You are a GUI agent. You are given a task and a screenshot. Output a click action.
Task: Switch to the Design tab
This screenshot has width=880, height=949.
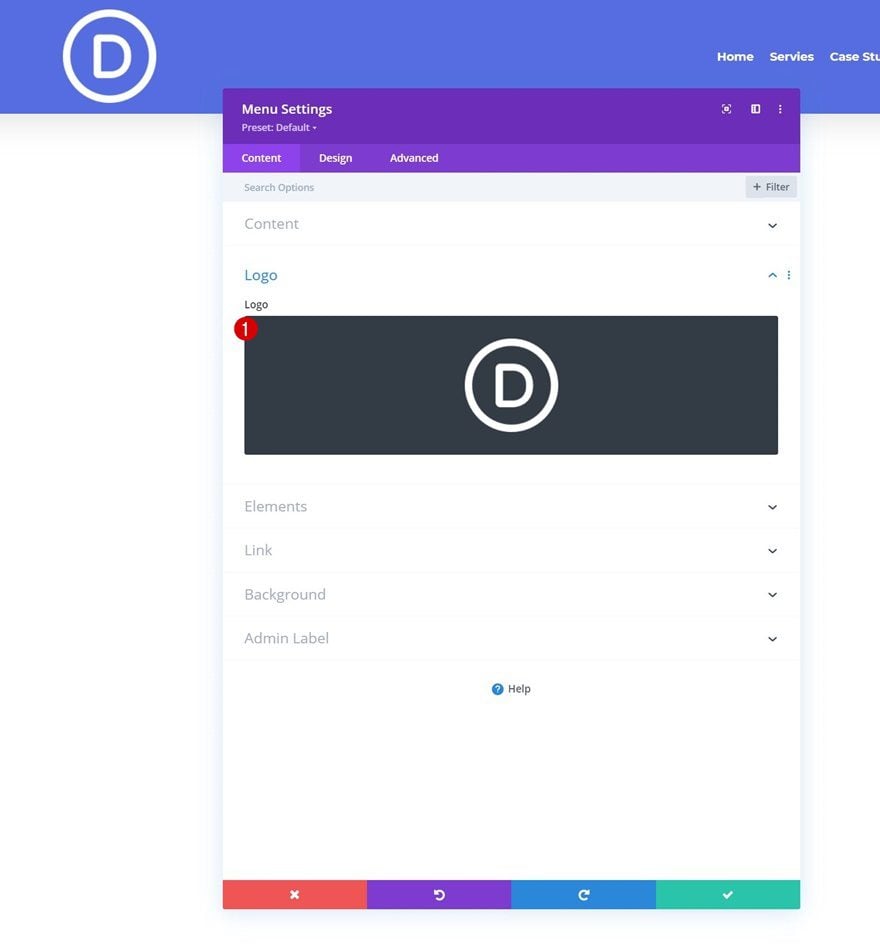coord(335,158)
